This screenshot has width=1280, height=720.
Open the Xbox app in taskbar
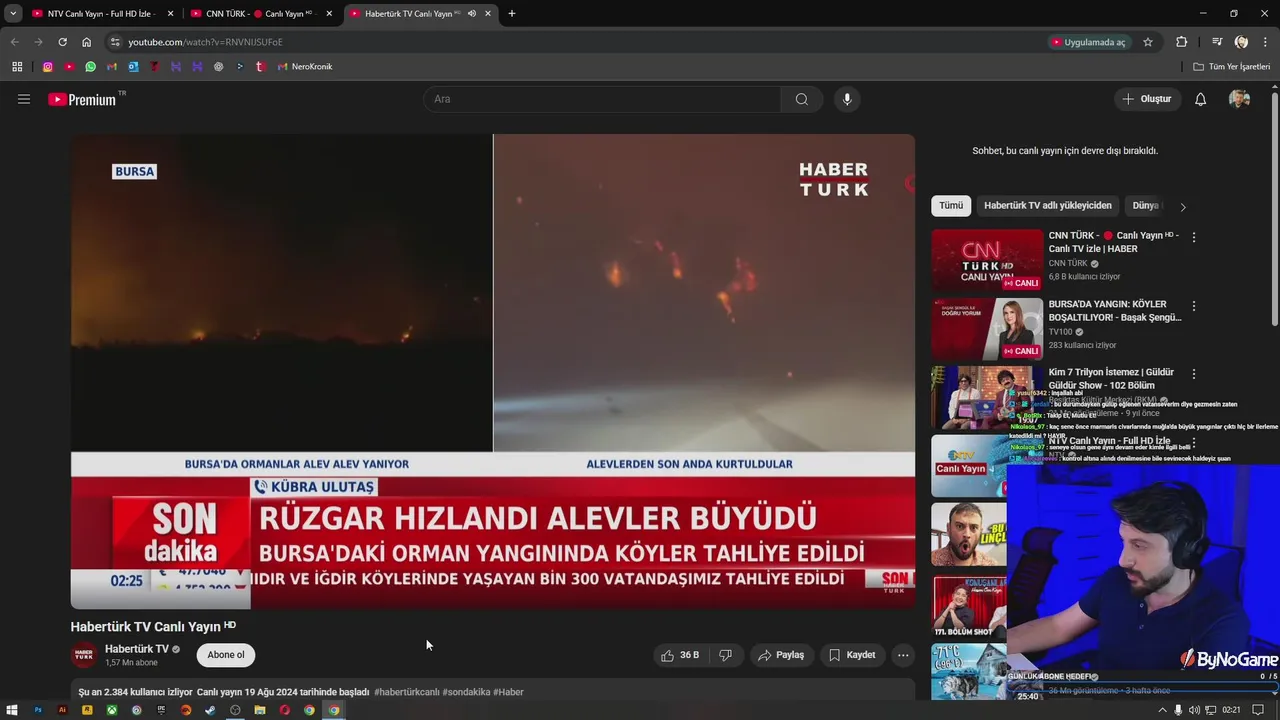tap(112, 710)
